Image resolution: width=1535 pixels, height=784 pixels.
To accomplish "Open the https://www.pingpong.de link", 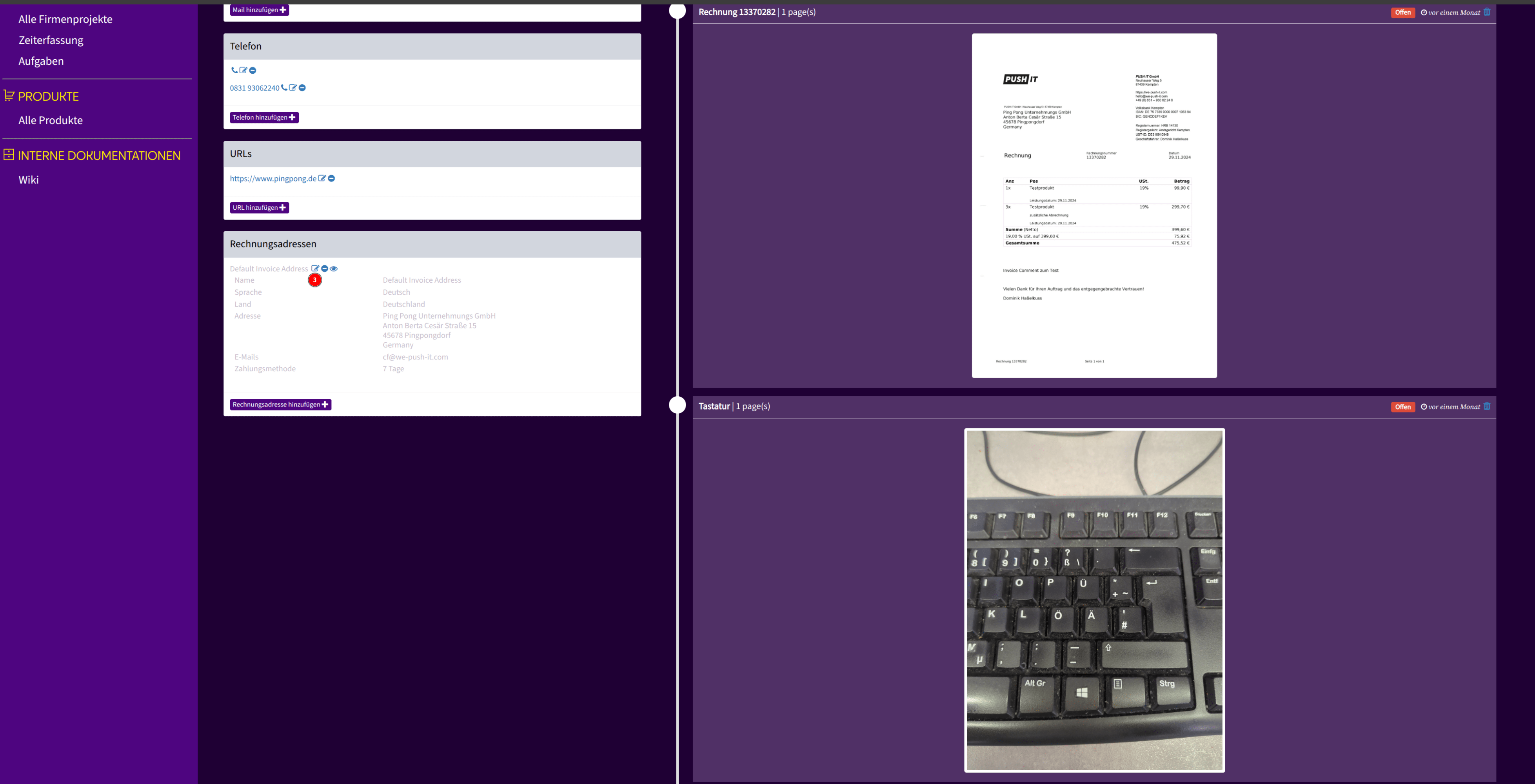I will tap(273, 179).
